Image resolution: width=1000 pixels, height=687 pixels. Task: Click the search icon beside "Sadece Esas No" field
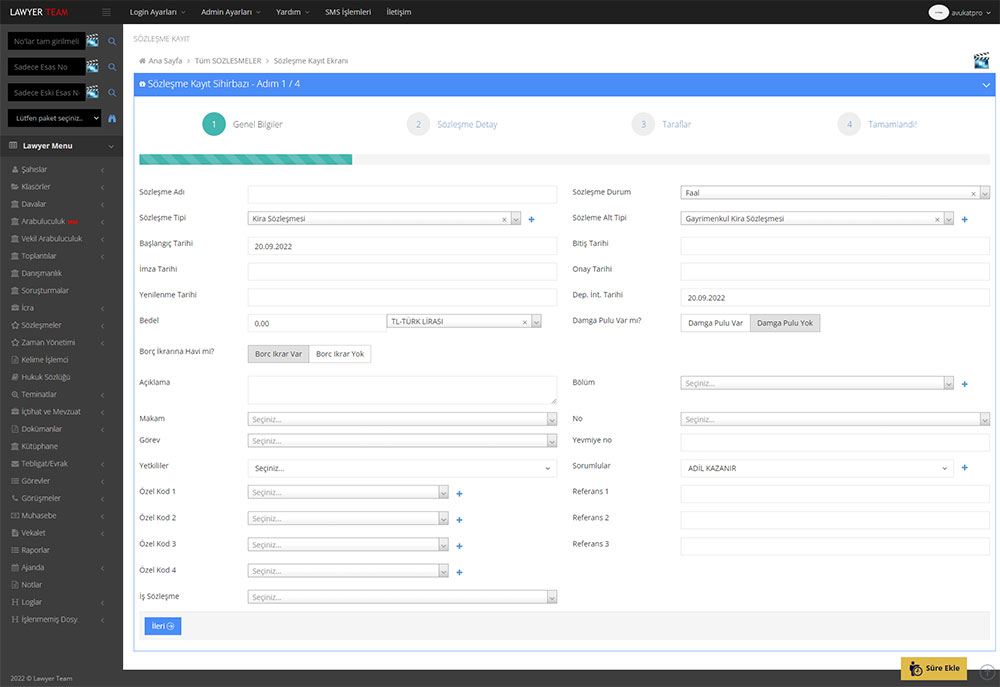coord(112,67)
